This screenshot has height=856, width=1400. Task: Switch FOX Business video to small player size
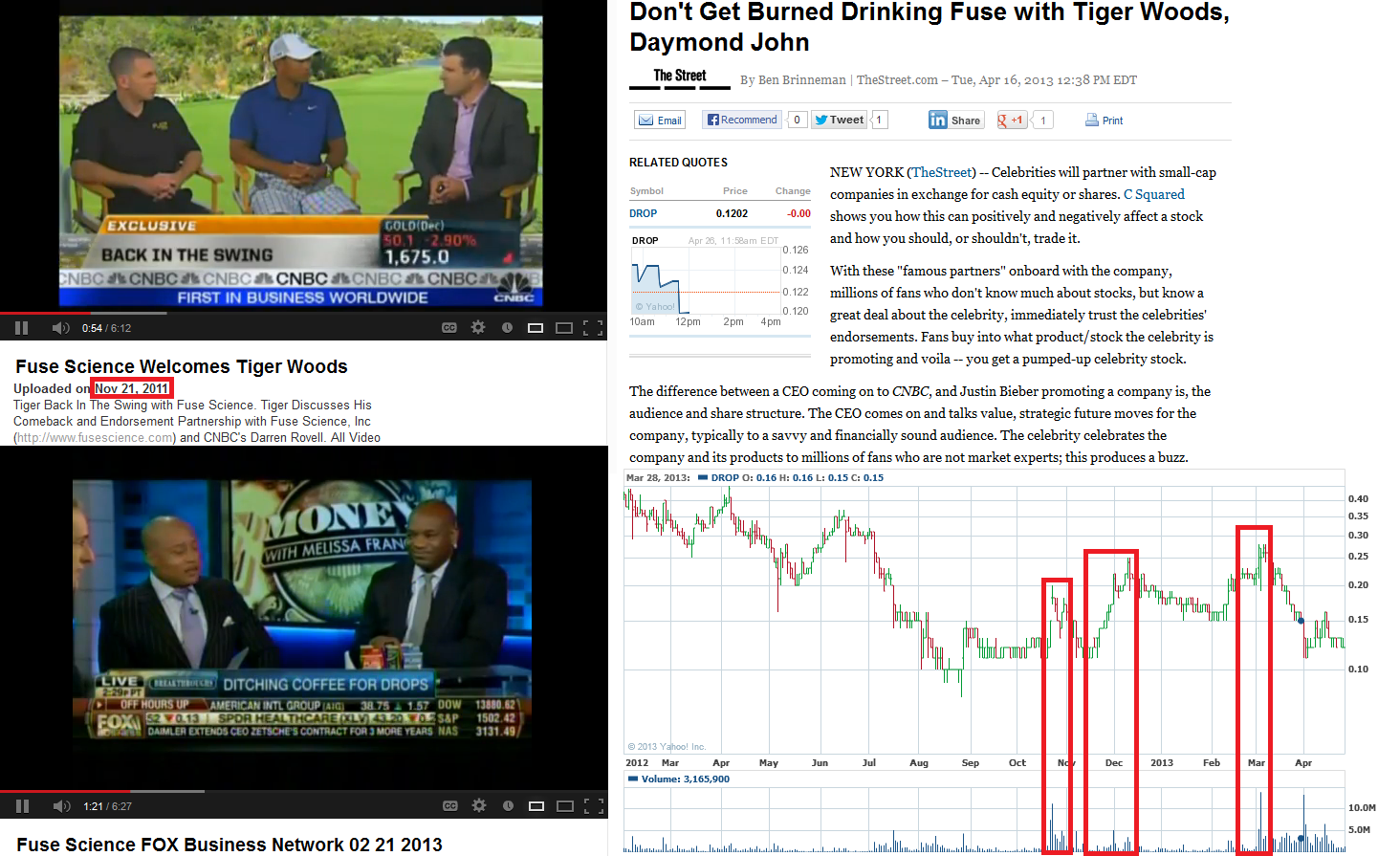point(536,806)
